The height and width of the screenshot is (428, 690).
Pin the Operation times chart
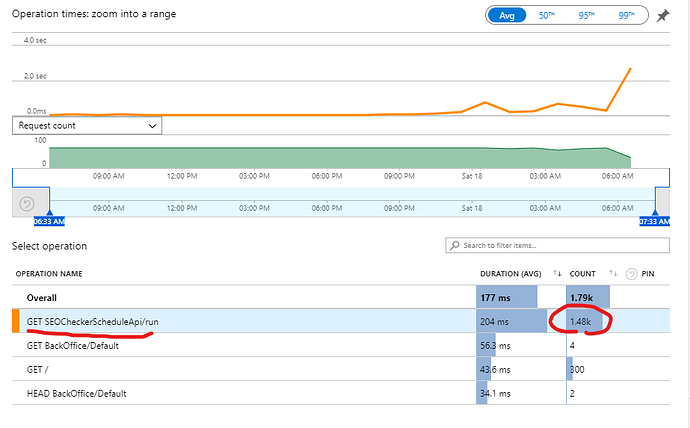666,16
